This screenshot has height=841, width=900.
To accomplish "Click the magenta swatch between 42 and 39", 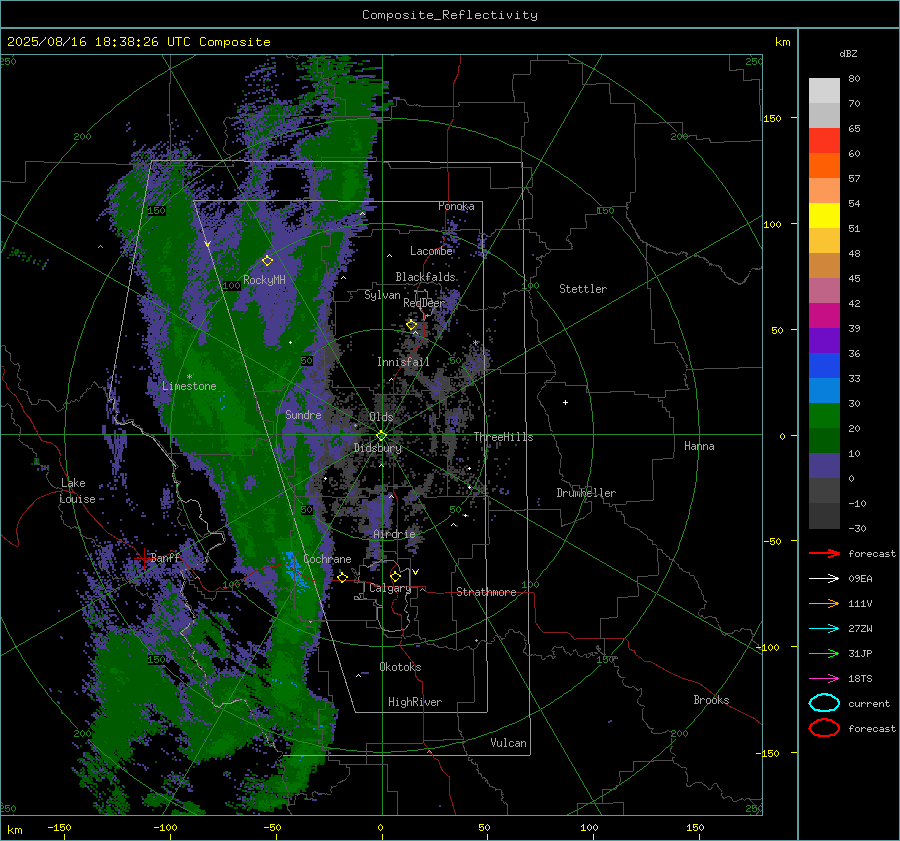I will (x=824, y=316).
